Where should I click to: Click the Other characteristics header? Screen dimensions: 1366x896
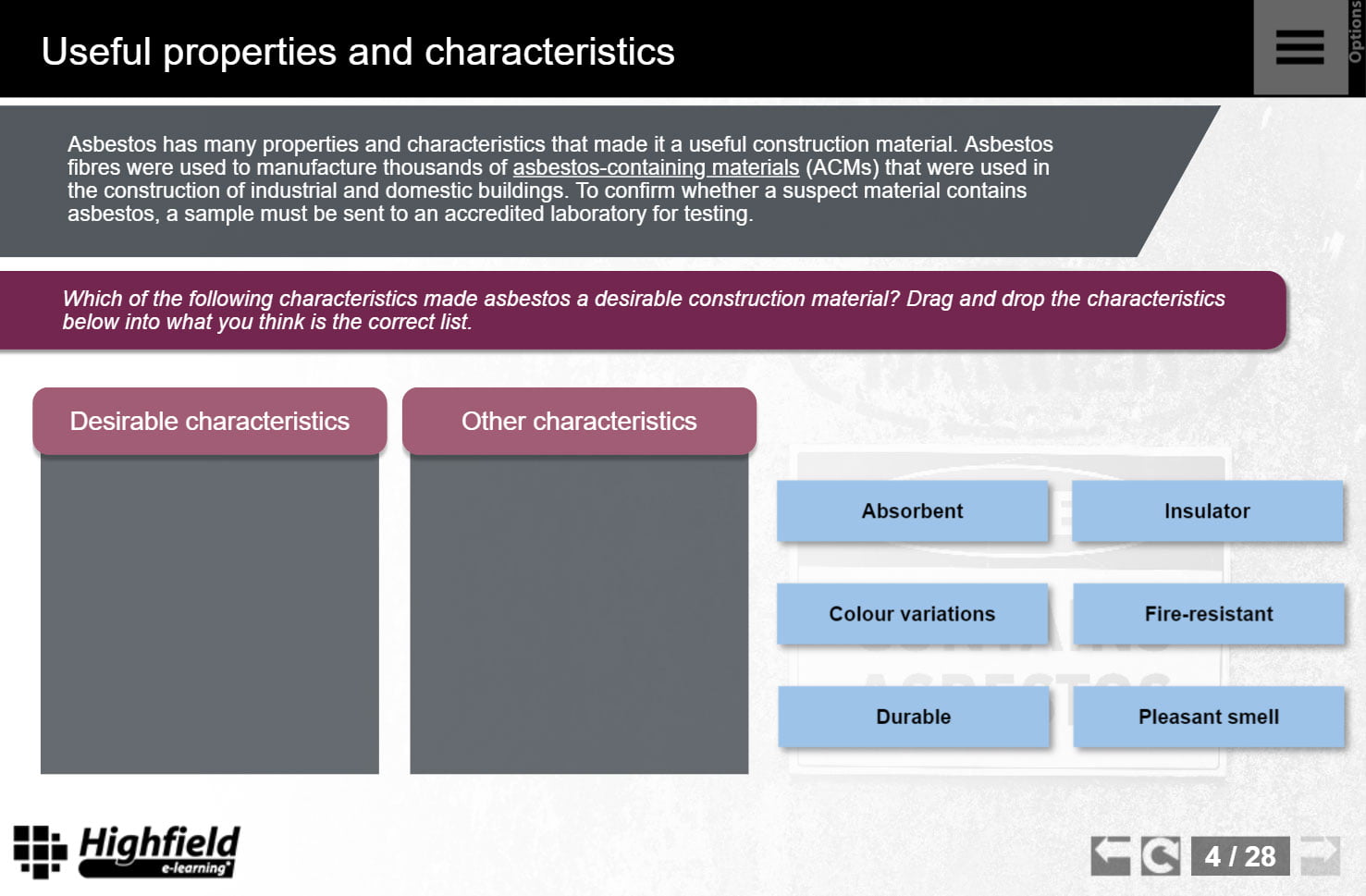579,422
